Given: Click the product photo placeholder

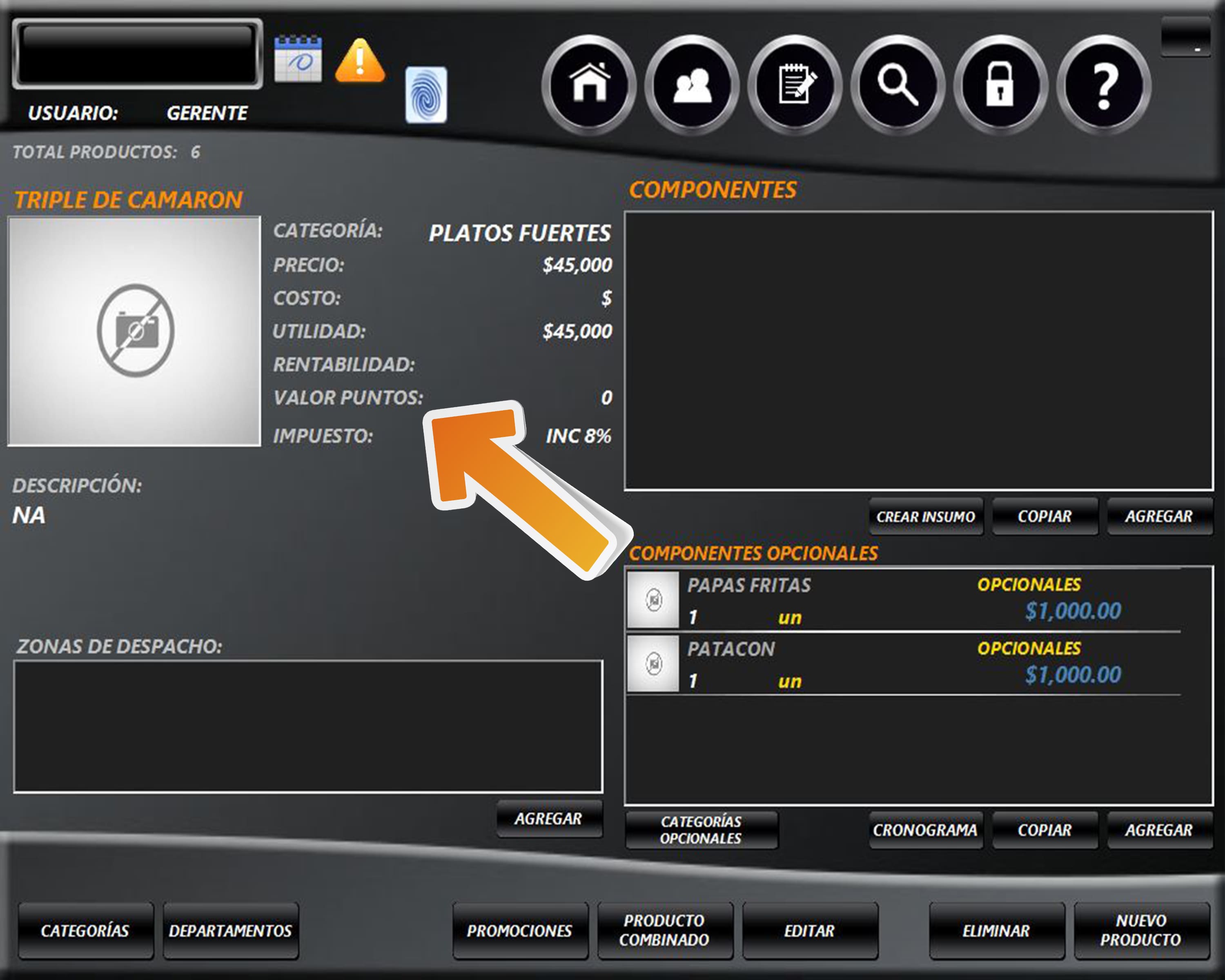Looking at the screenshot, I should [135, 331].
